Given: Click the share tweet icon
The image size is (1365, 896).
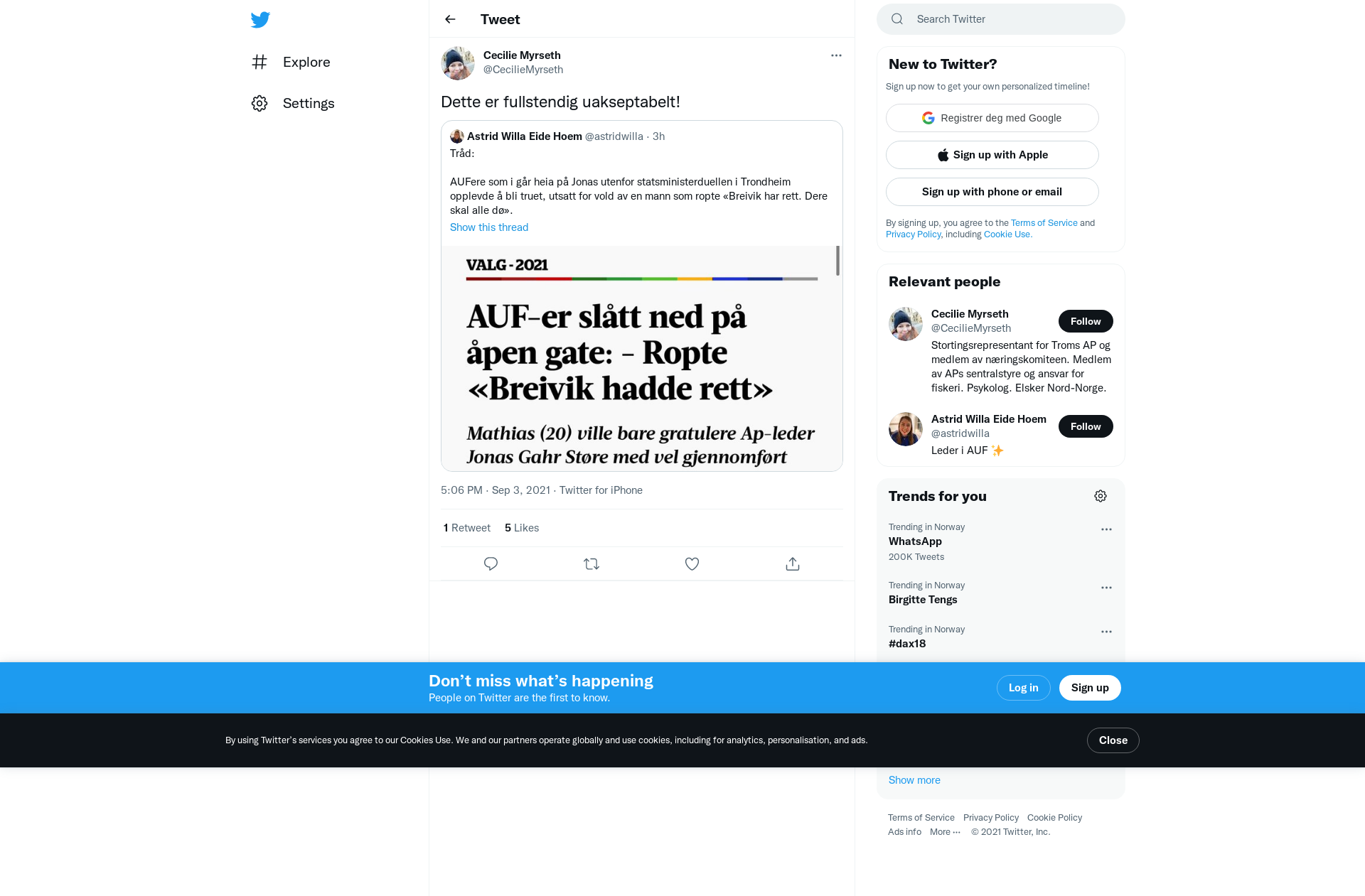Looking at the screenshot, I should (x=793, y=563).
